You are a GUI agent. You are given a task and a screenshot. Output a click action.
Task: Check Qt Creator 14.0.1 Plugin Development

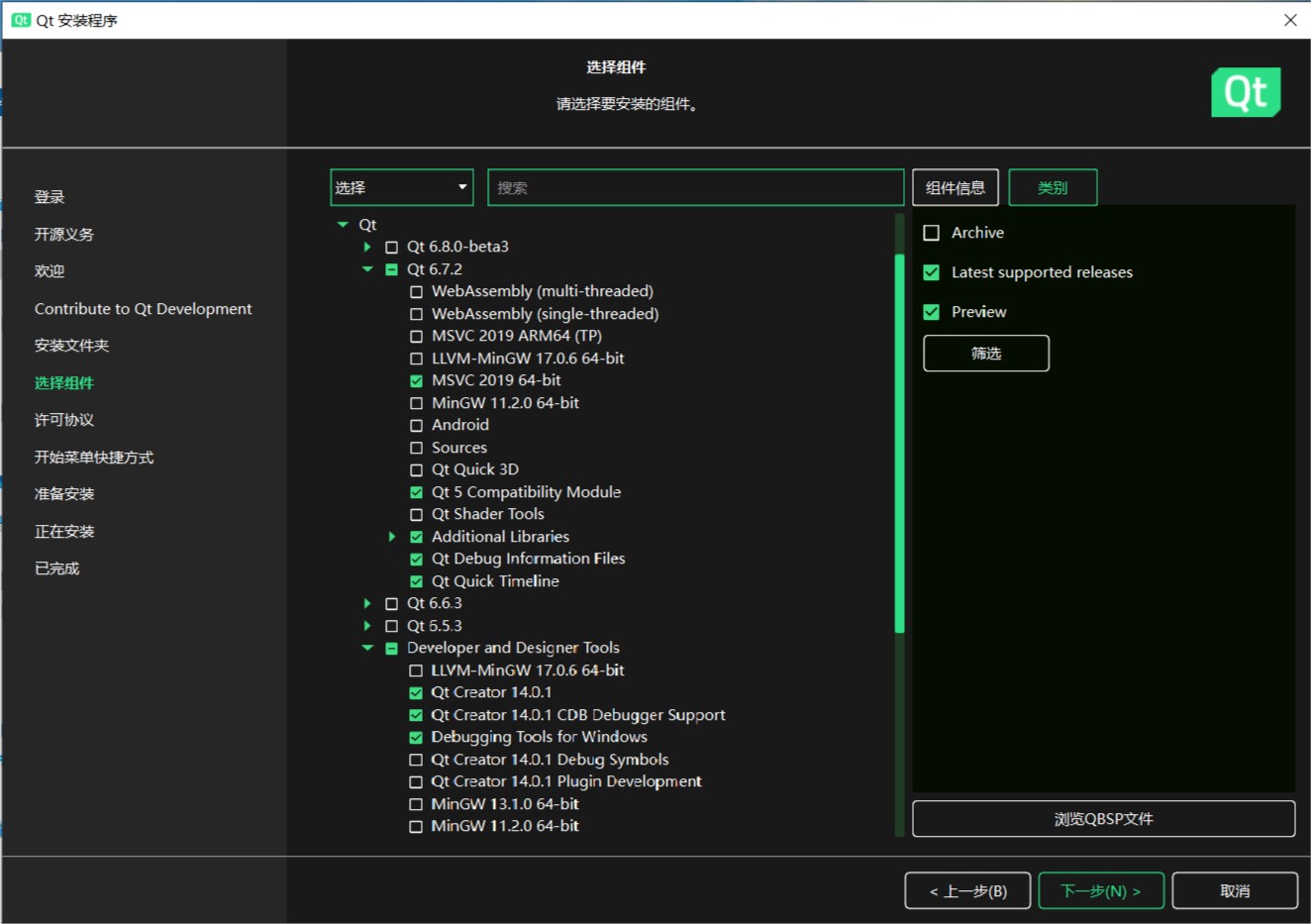[x=416, y=781]
